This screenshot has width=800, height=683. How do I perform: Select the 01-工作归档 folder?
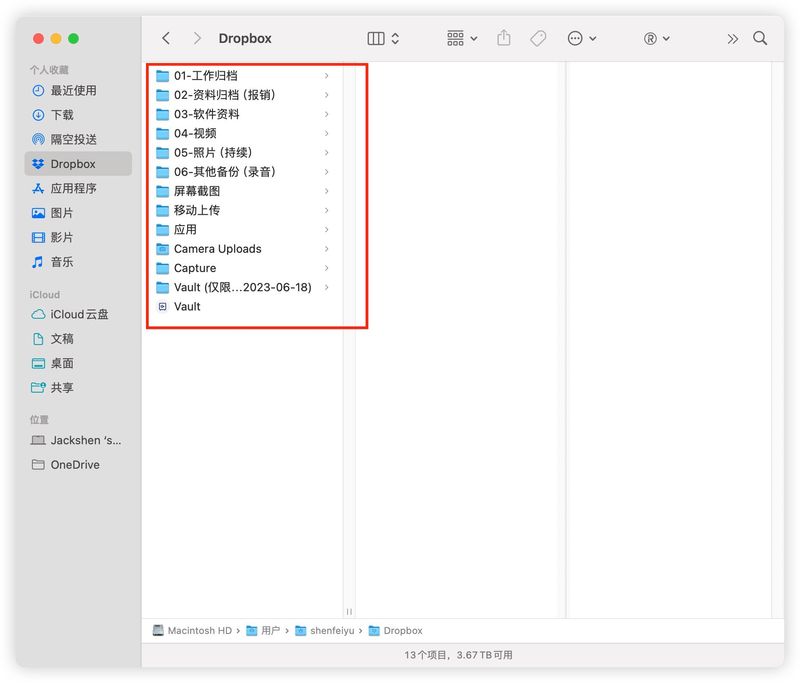point(243,75)
